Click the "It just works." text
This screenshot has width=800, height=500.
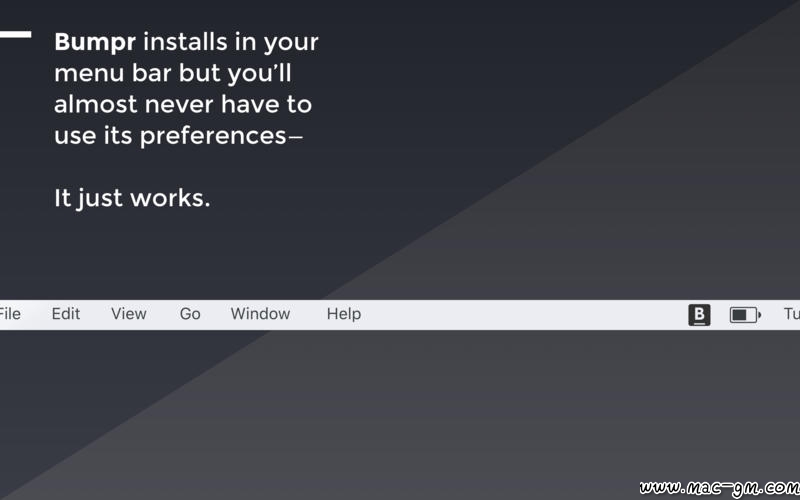[132, 198]
